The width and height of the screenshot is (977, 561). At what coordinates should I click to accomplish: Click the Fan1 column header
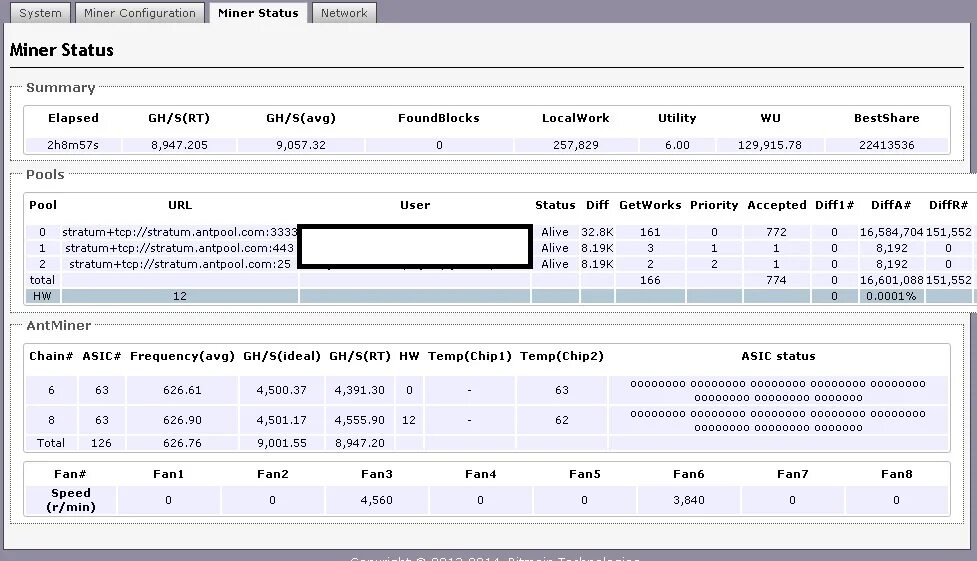click(168, 474)
